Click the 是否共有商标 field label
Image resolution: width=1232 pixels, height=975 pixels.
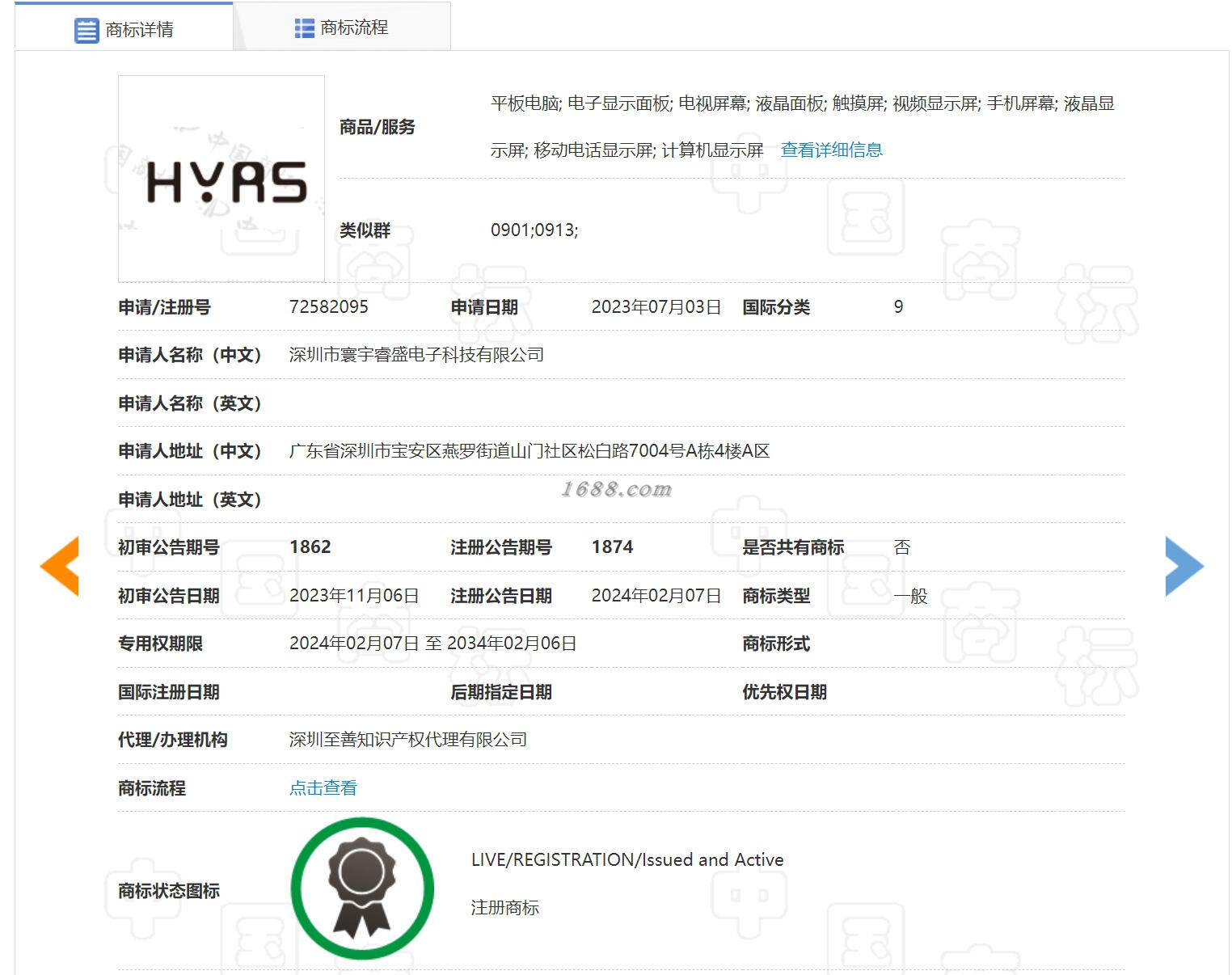[793, 547]
